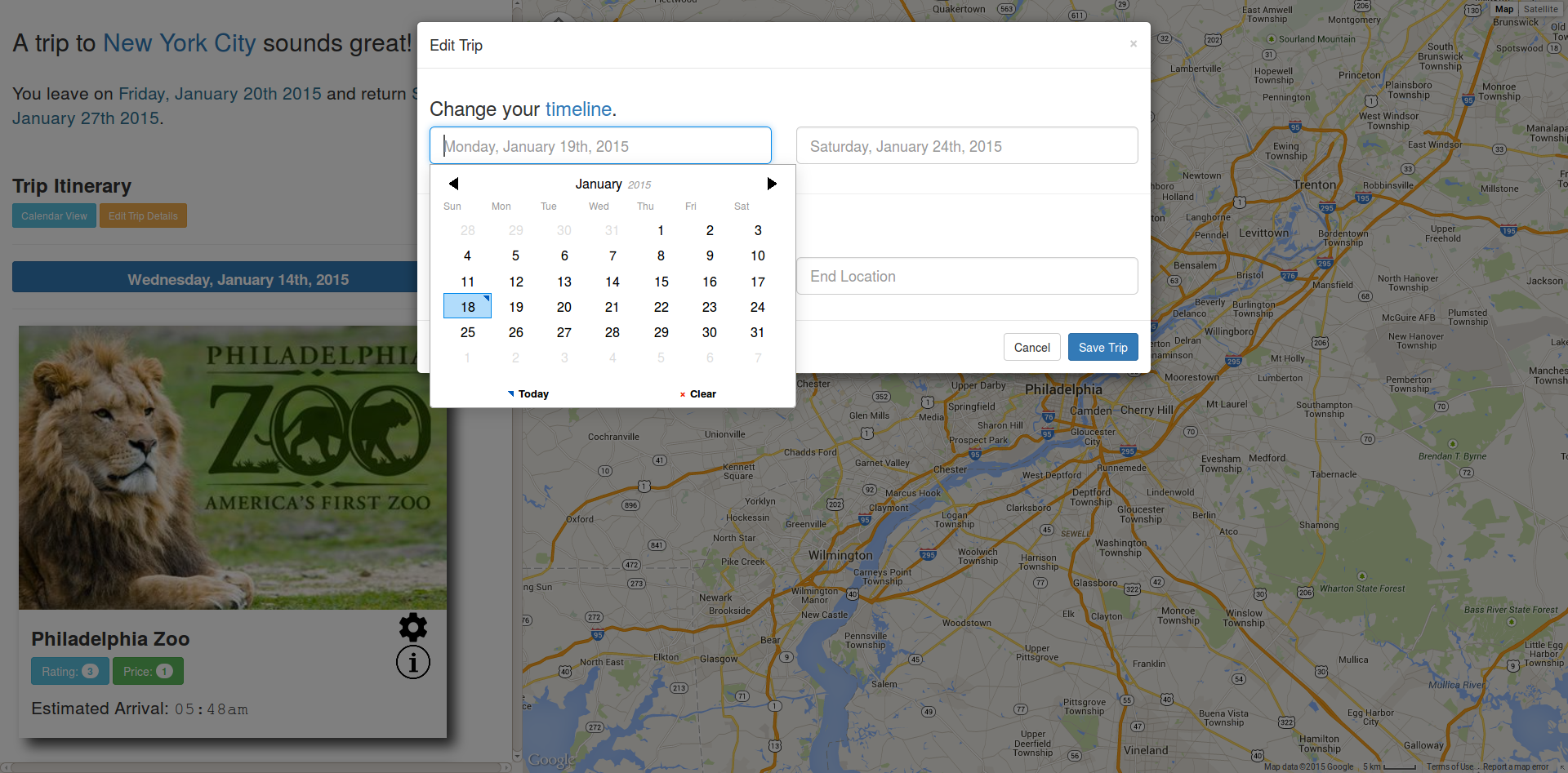Go to previous month in date picker

pos(454,184)
